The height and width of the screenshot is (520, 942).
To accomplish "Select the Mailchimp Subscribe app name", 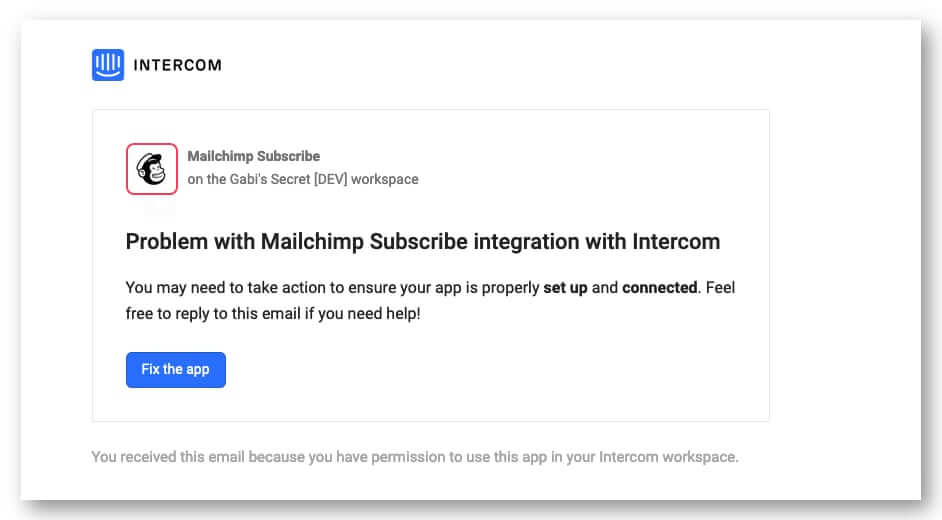I will 253,156.
